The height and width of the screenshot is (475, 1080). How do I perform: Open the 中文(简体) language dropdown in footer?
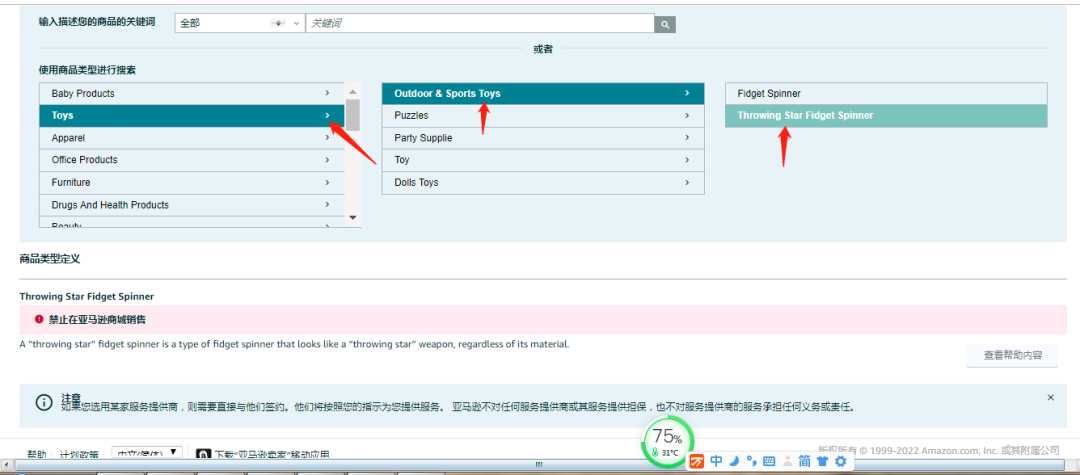(x=147, y=454)
